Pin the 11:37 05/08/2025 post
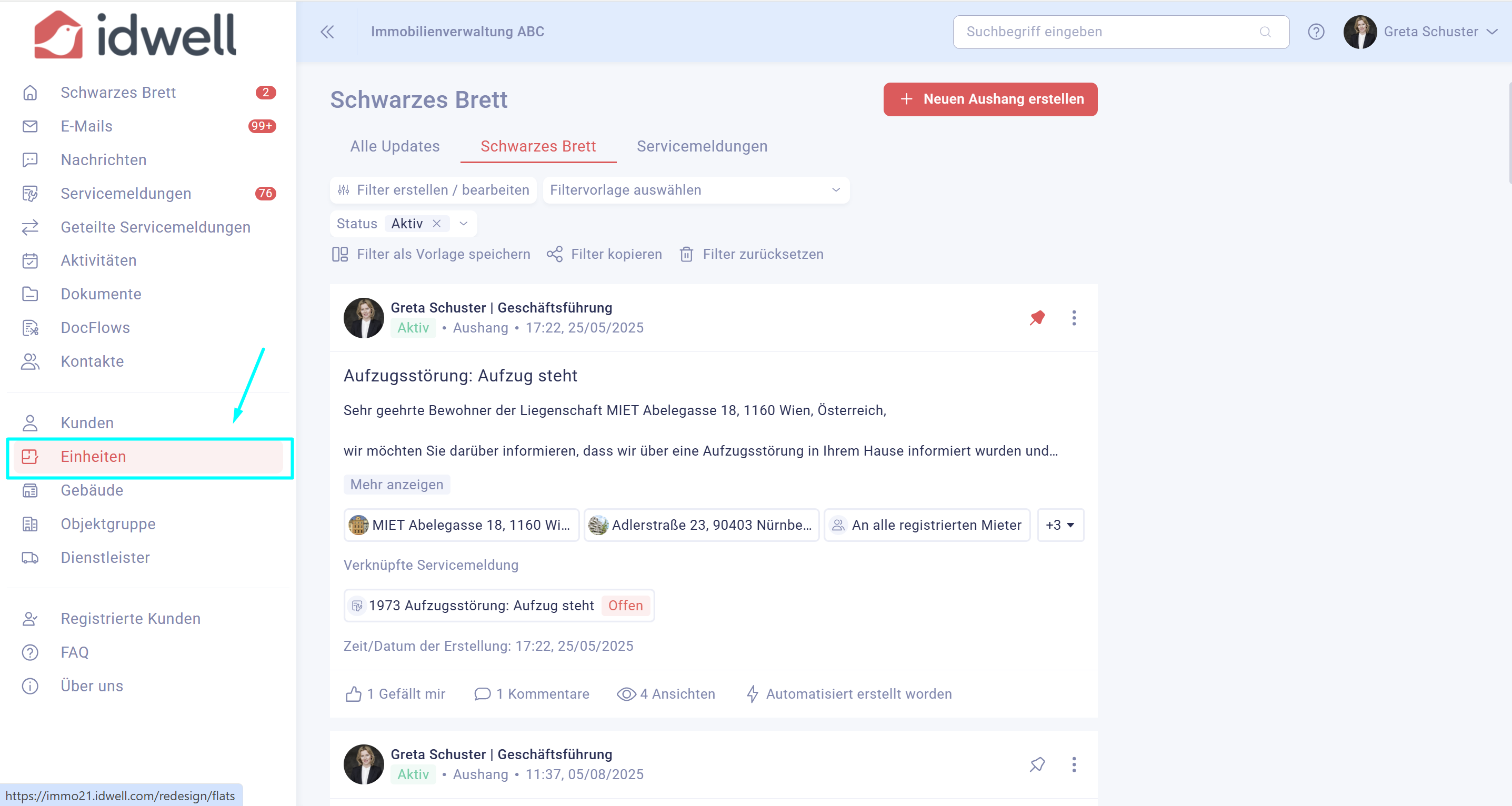 (x=1037, y=764)
